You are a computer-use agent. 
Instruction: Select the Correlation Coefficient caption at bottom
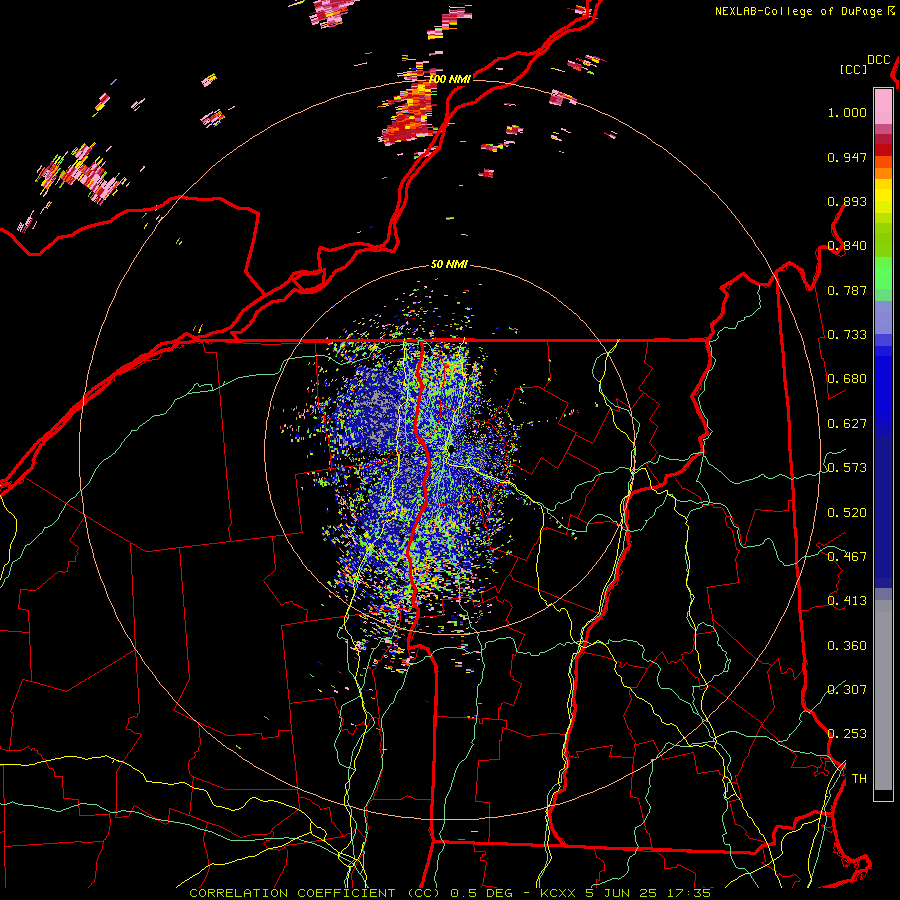tap(451, 893)
